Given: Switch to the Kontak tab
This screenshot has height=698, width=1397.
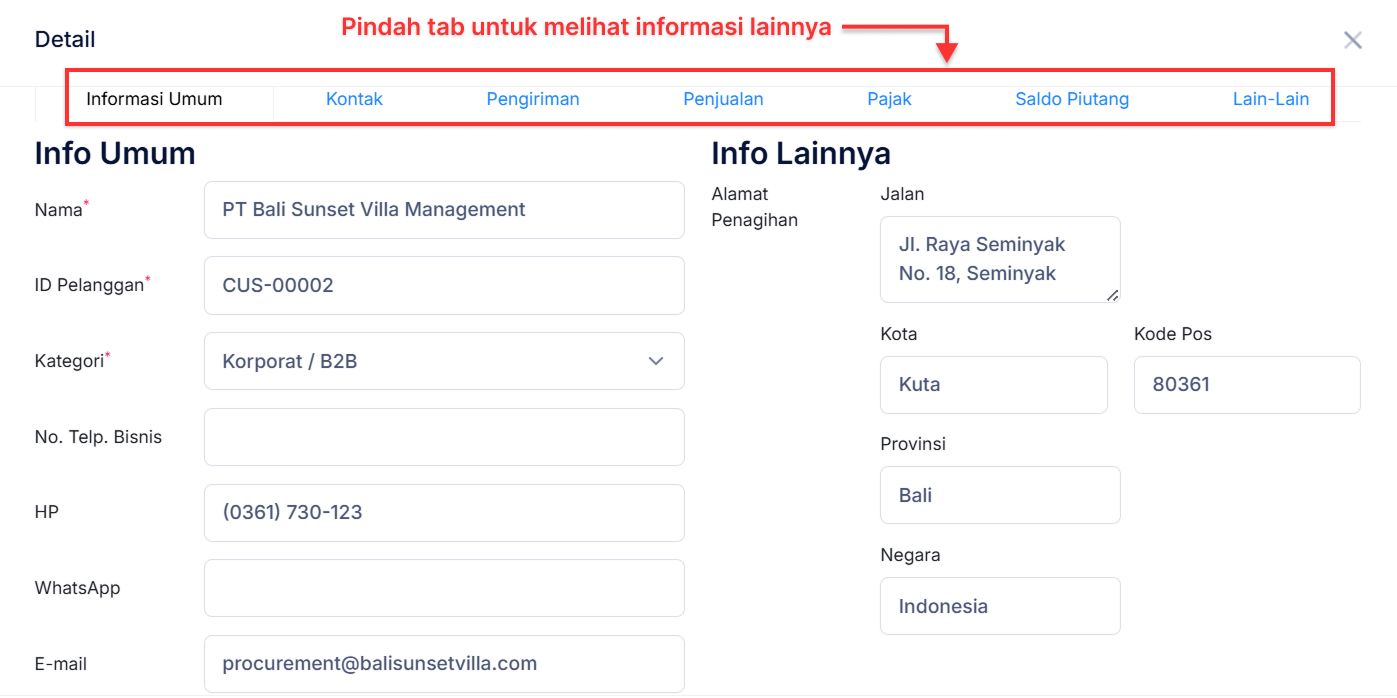Looking at the screenshot, I should (354, 98).
